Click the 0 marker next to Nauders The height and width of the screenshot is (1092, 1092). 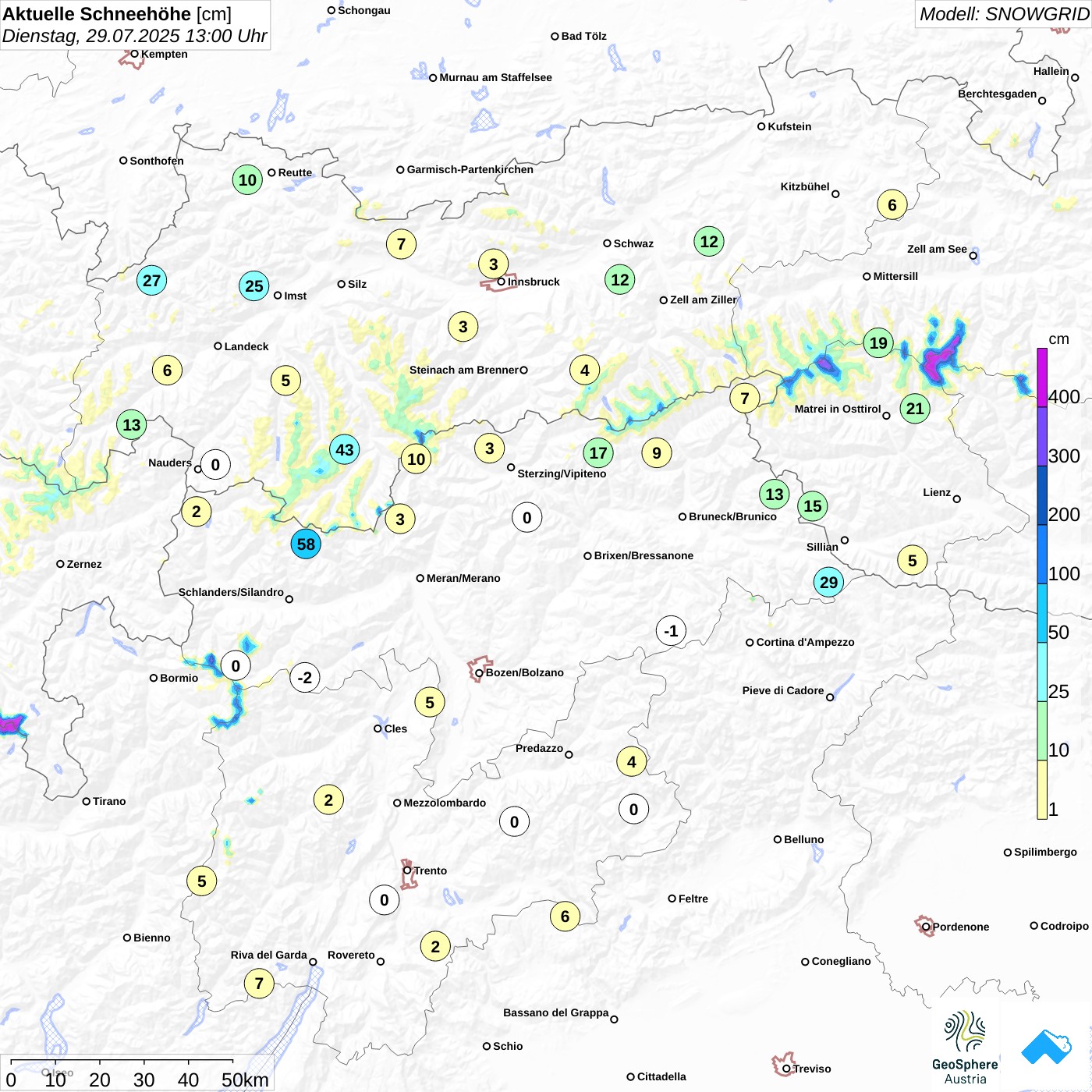coord(215,465)
